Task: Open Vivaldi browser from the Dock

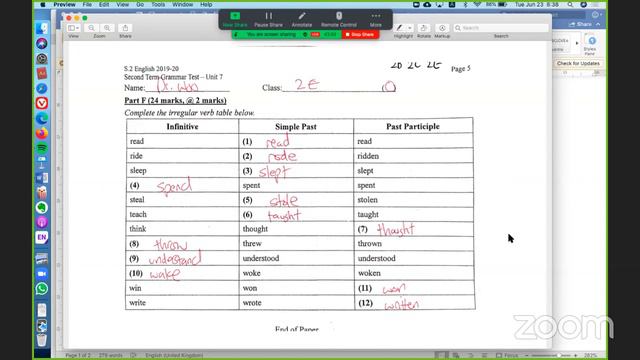Action: [42, 103]
